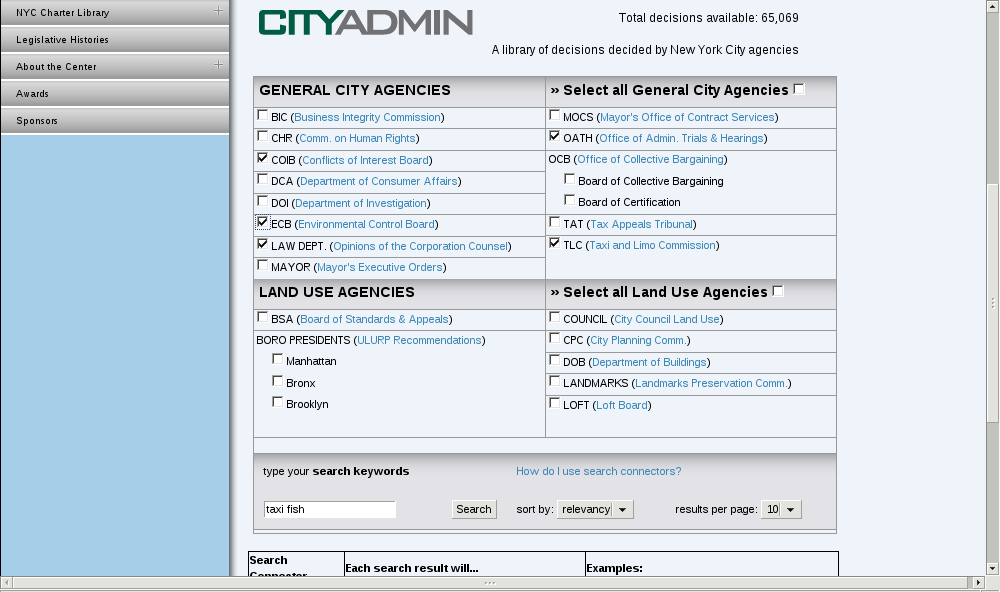Check Board of Certification checkbox
1000x592 pixels.
coord(570,200)
